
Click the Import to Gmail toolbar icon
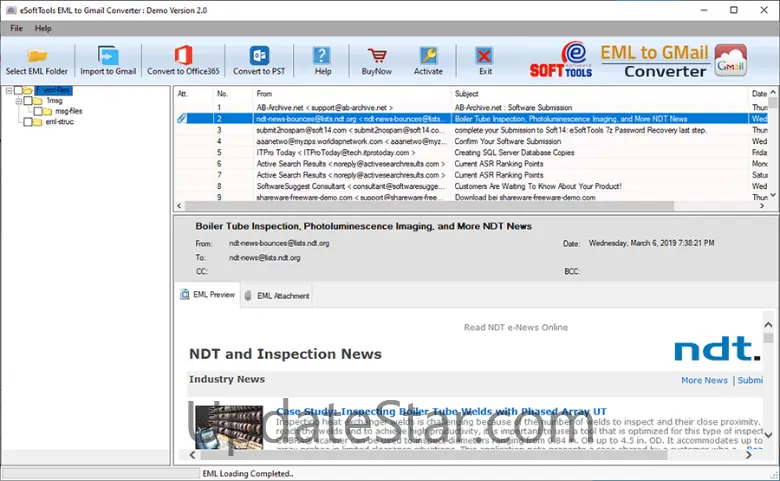108,55
